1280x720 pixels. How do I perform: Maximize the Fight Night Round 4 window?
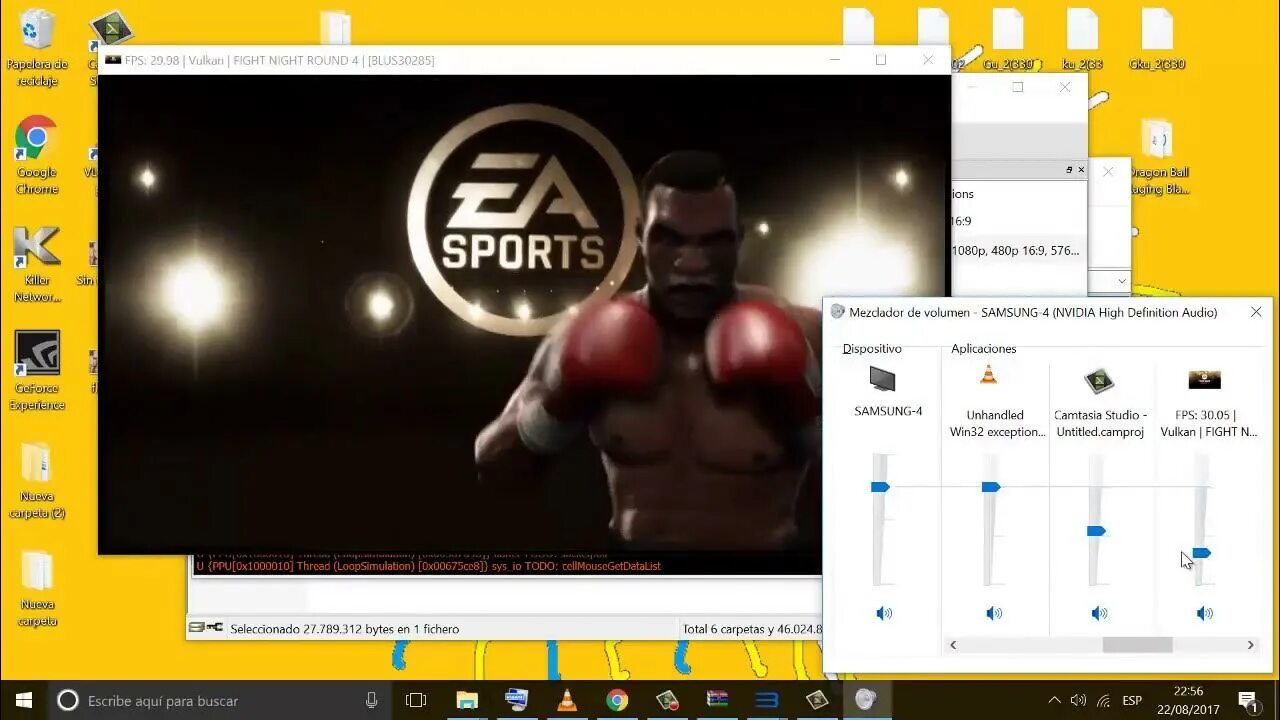[881, 60]
